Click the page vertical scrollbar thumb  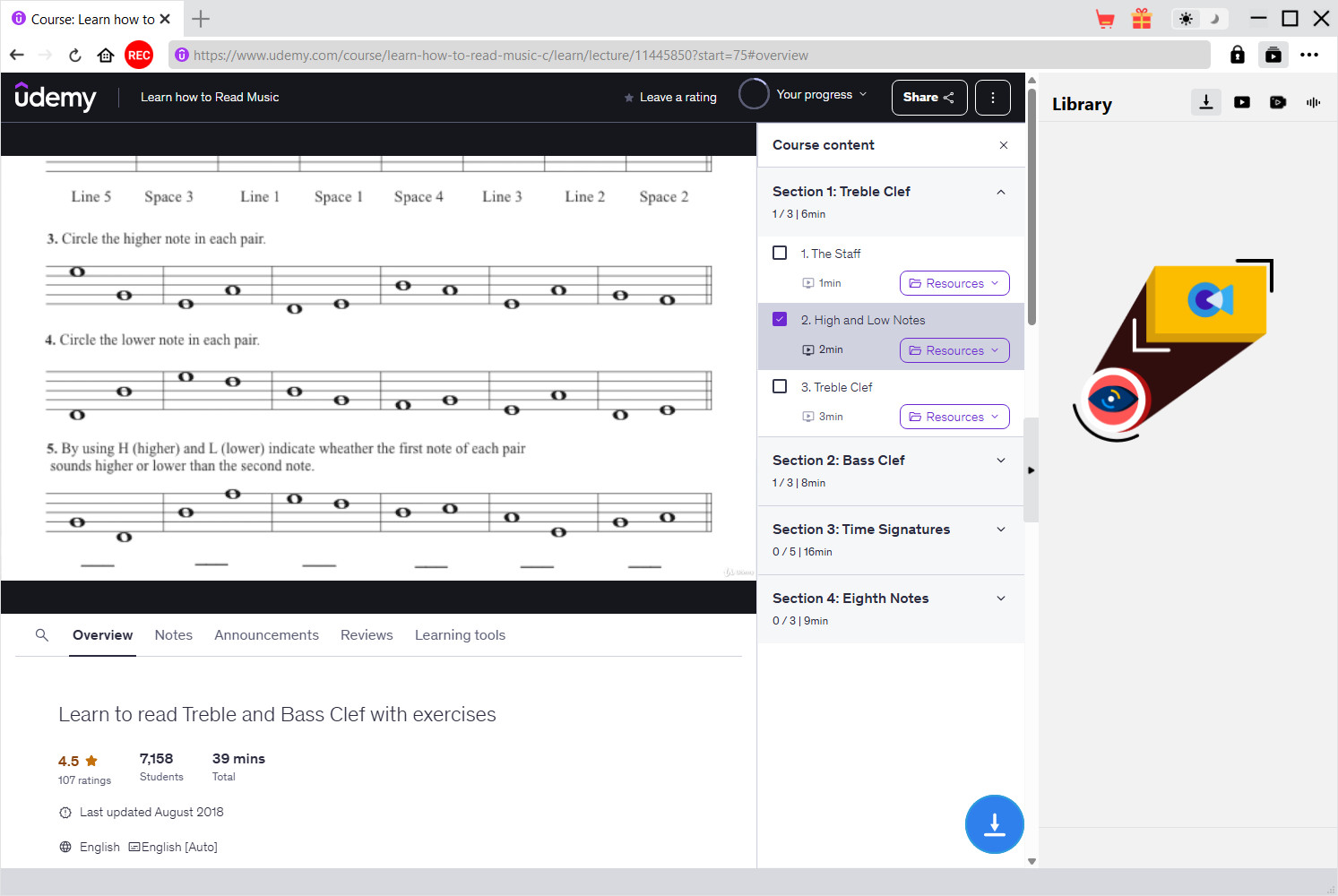[x=1032, y=206]
